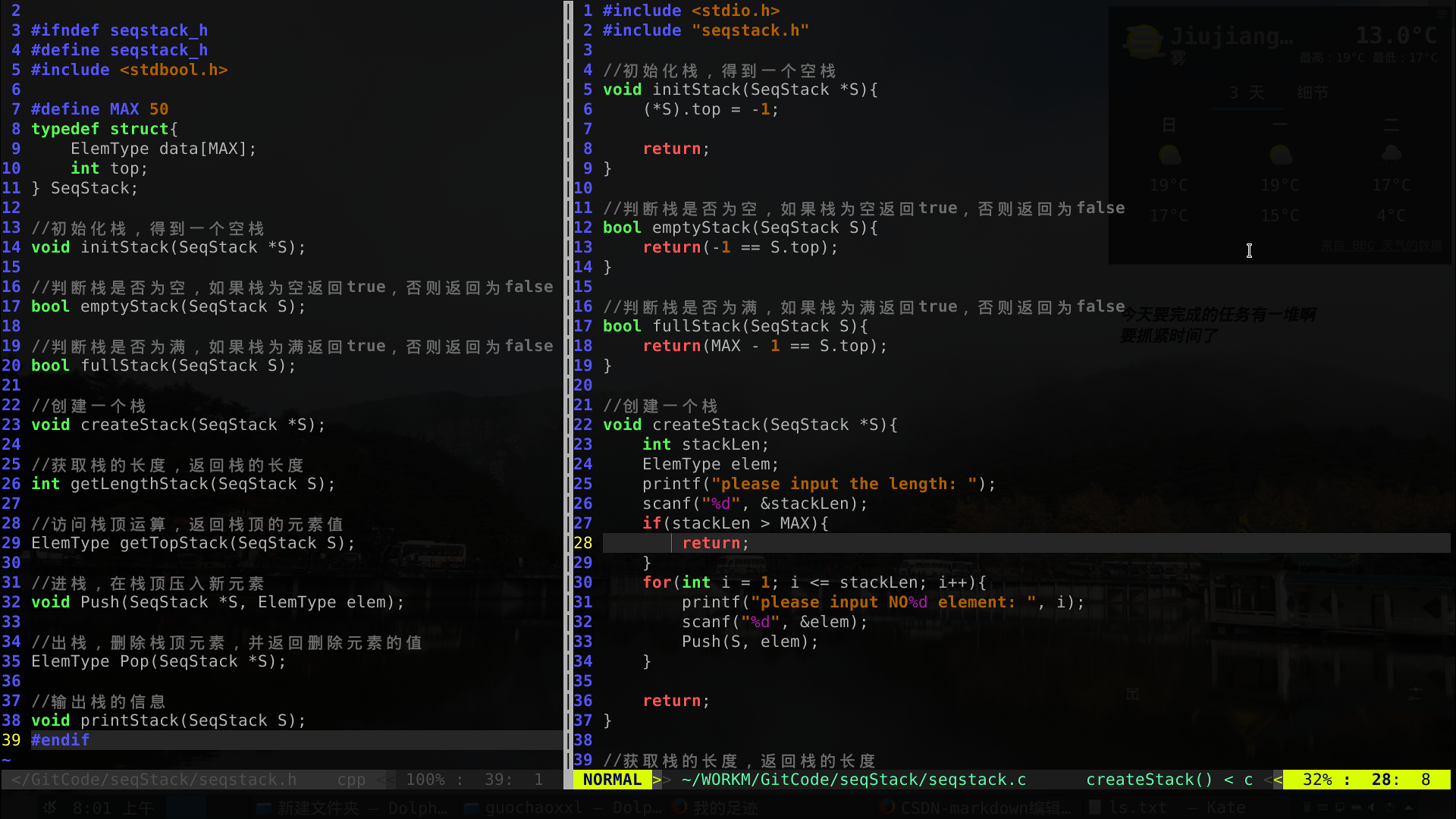Click the for loop header on line 30
This screenshot has height=819, width=1456.
(814, 582)
